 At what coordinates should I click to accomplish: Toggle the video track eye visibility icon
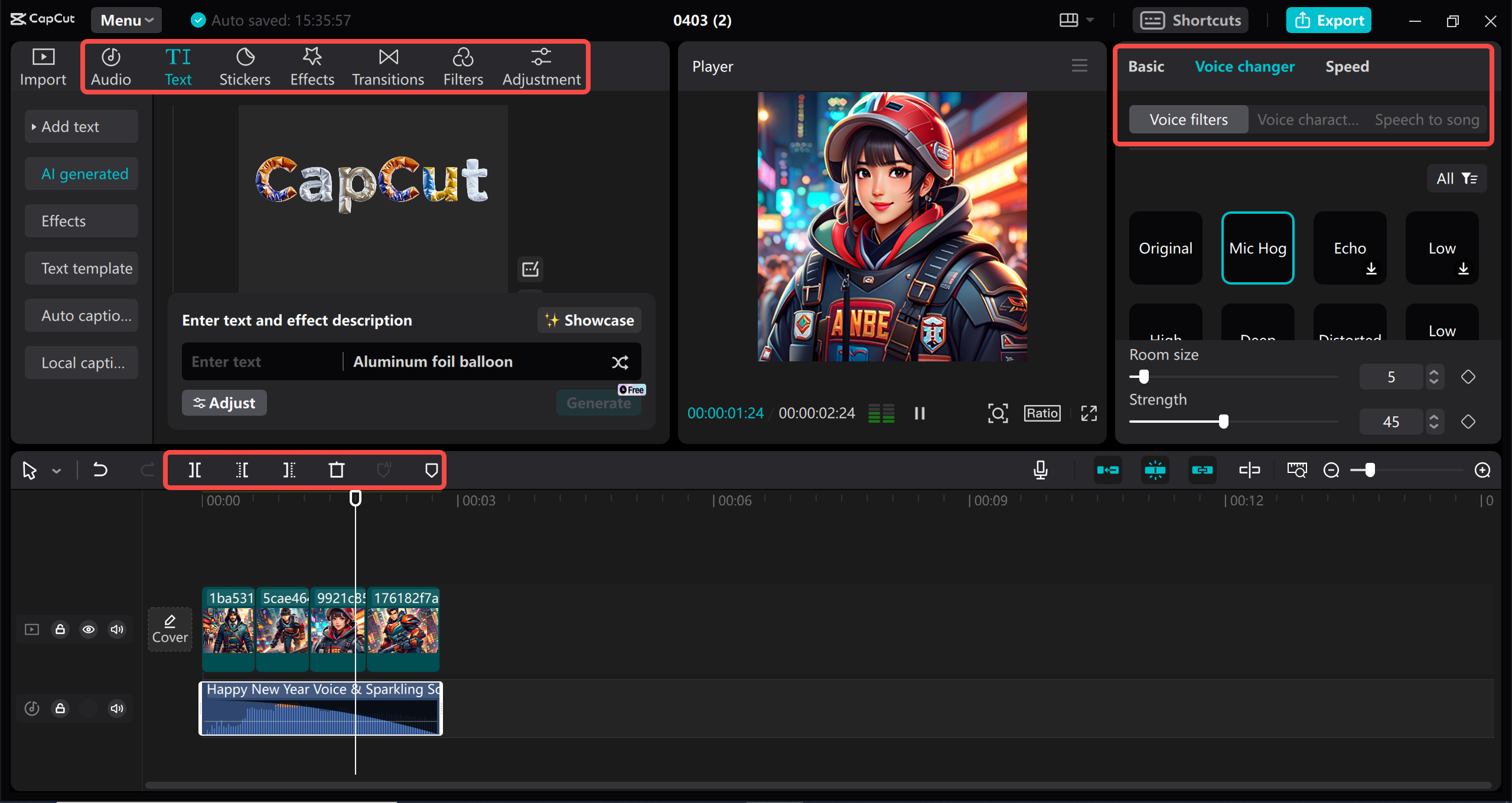89,629
